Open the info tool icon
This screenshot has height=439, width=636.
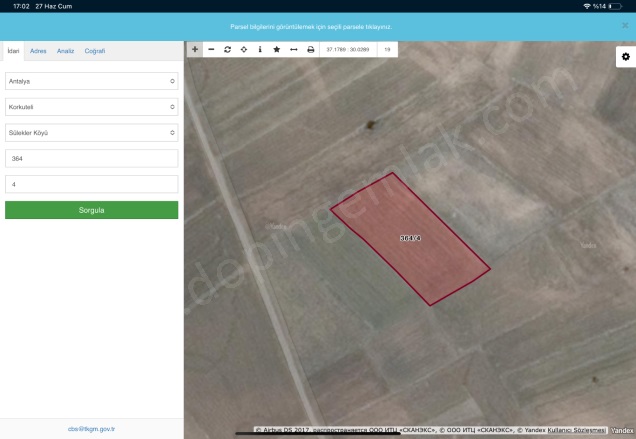(x=260, y=49)
